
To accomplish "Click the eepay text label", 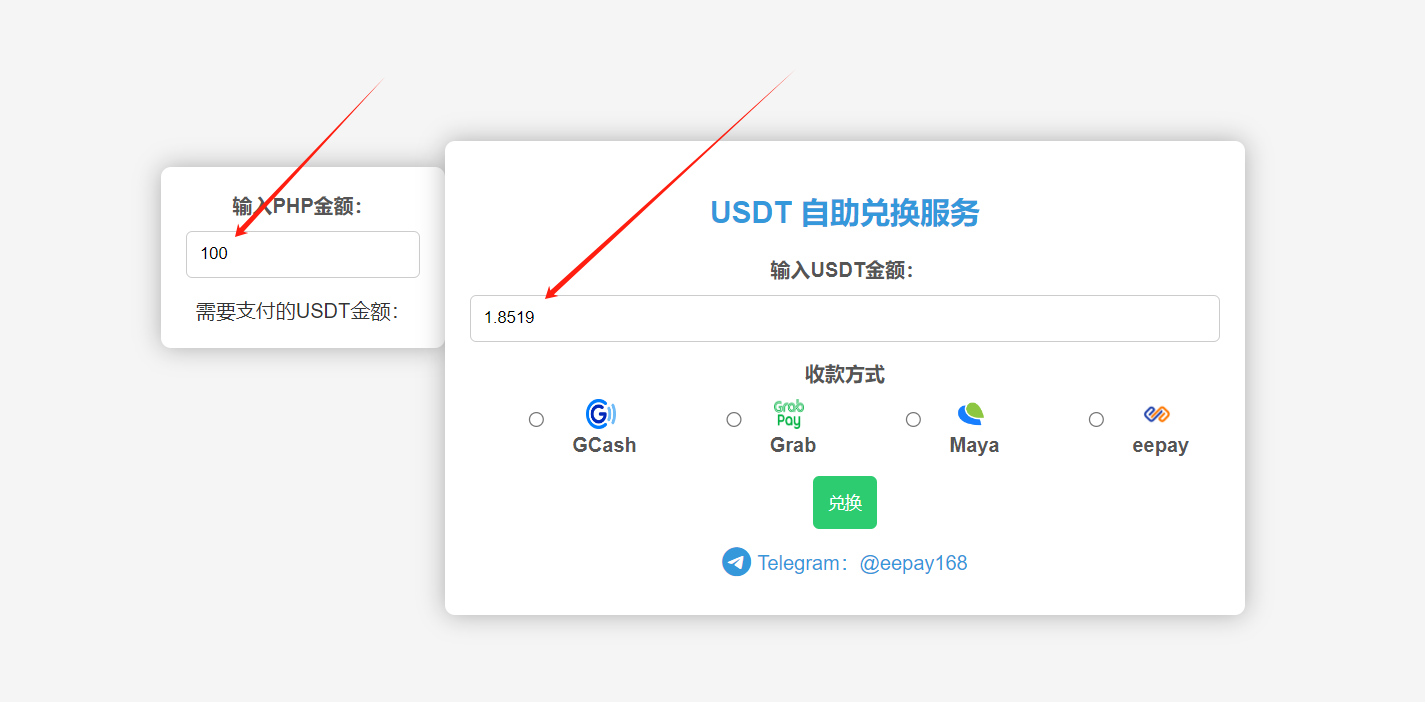I will (x=1160, y=445).
